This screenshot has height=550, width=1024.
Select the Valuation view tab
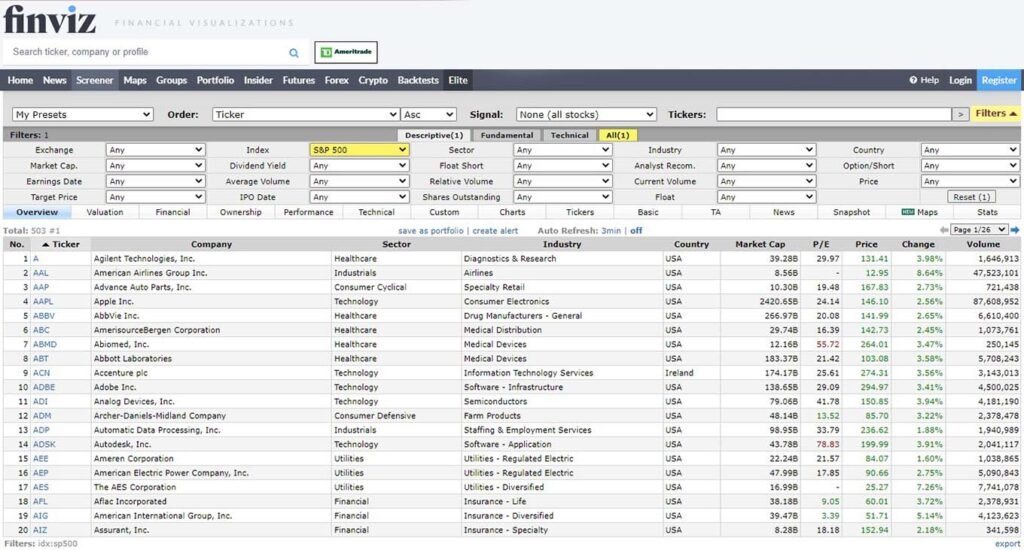104,212
